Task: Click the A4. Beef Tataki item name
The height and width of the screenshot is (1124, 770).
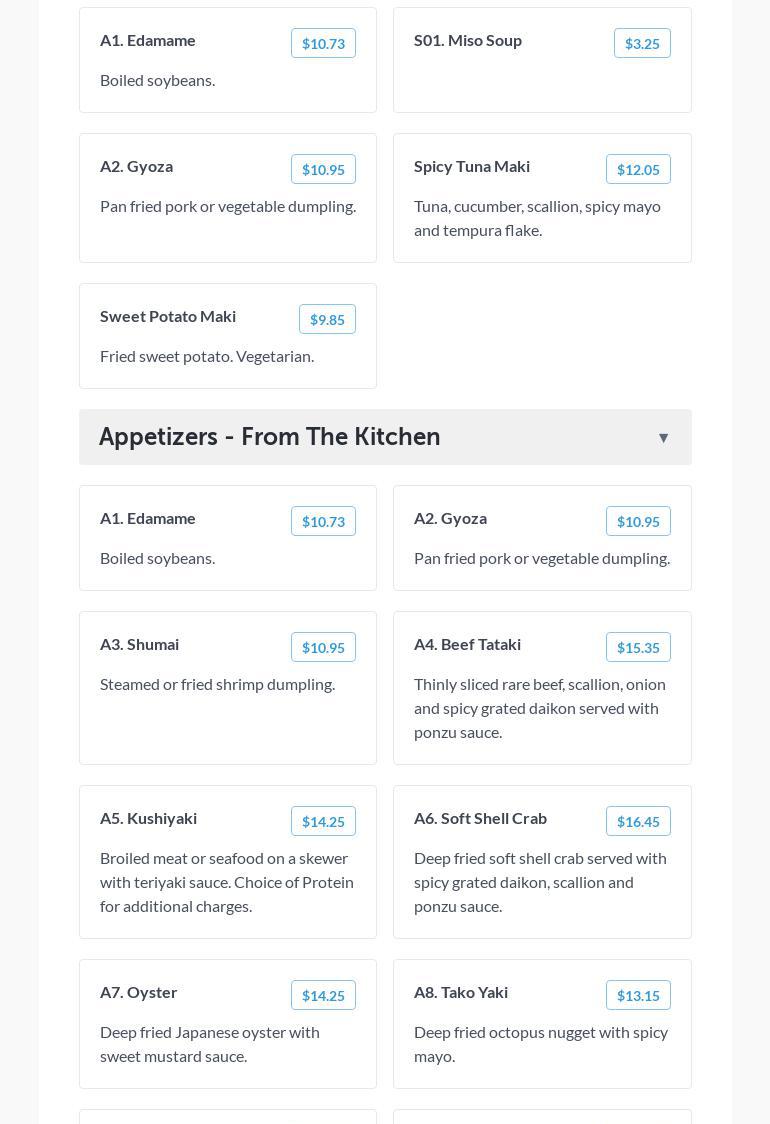Action: coord(467,644)
